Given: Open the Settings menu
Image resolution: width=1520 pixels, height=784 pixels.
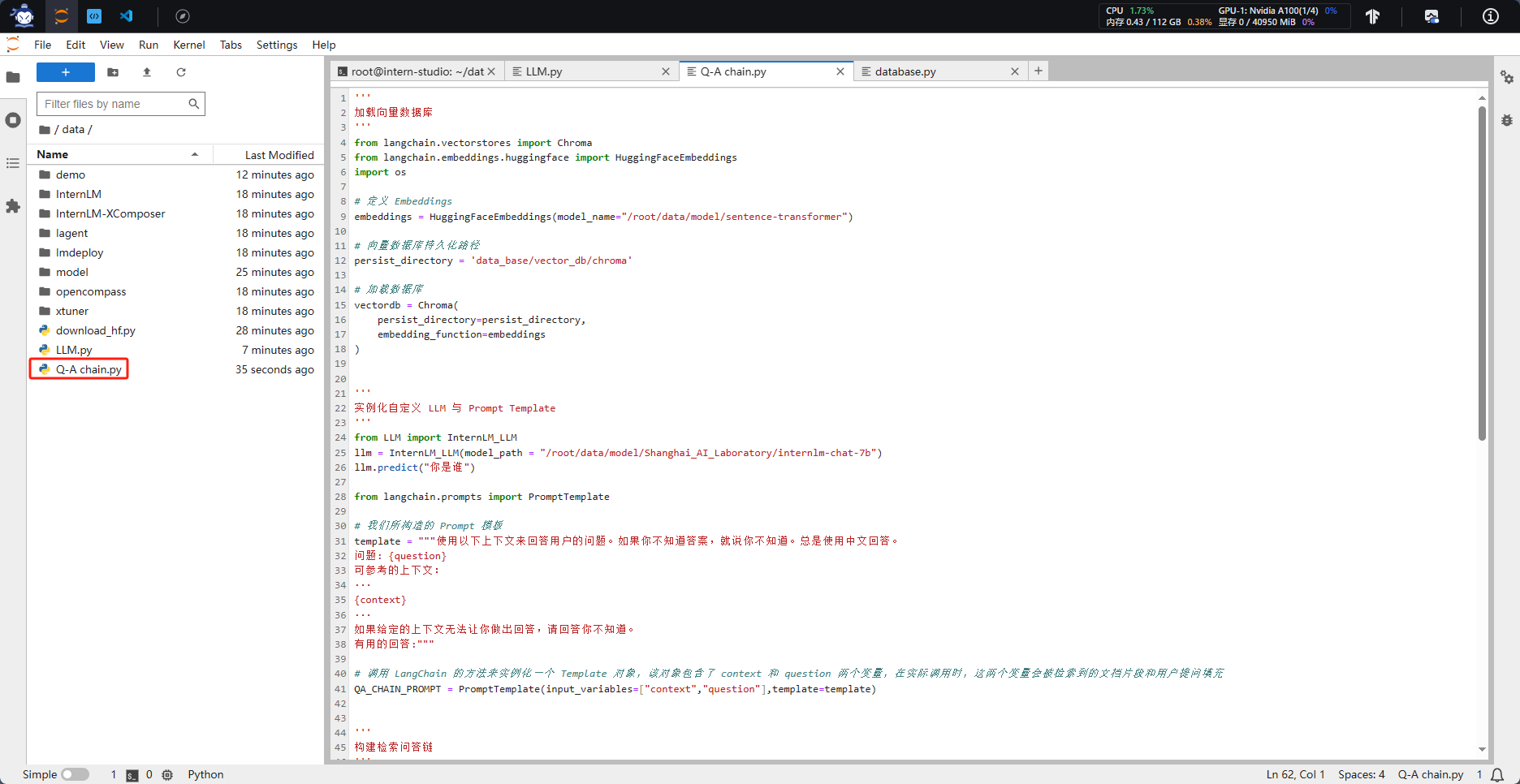Looking at the screenshot, I should 277,45.
